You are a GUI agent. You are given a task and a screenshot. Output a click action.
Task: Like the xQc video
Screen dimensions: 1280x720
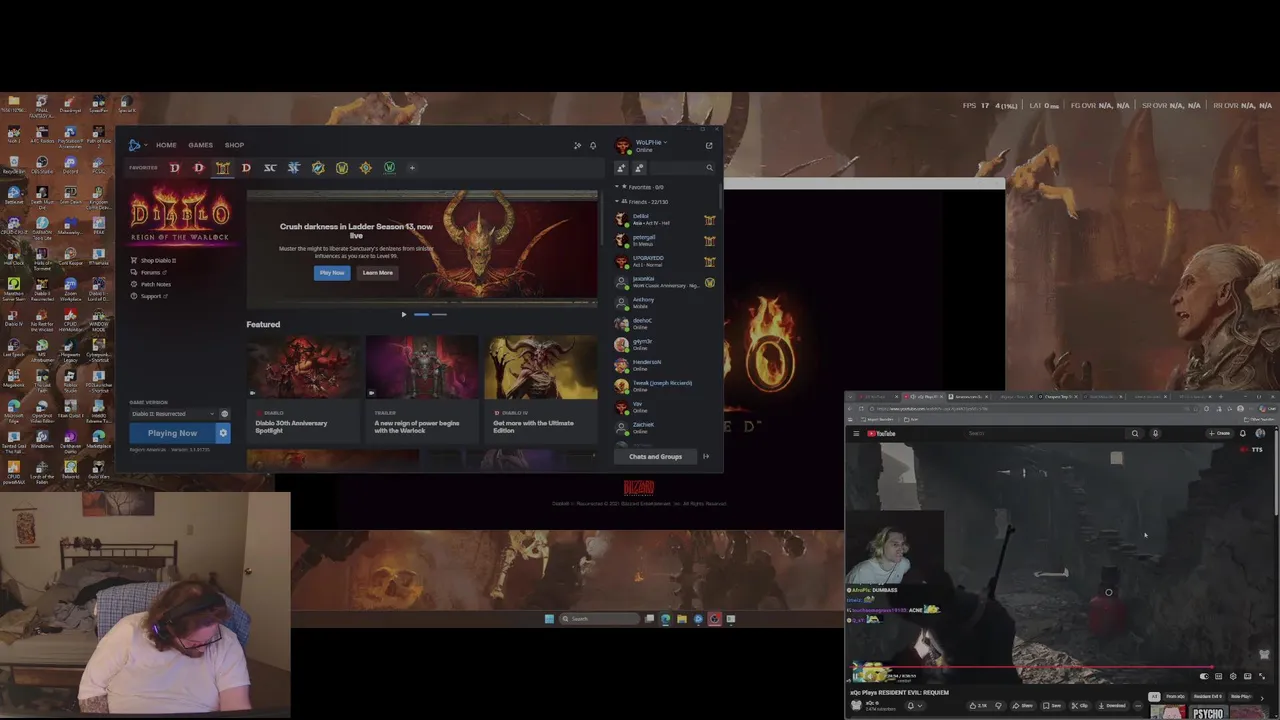pyautogui.click(x=980, y=705)
